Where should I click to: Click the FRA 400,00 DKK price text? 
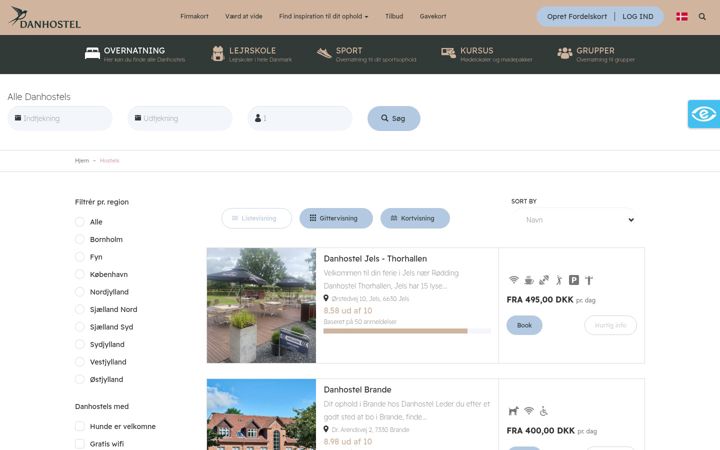(x=540, y=430)
